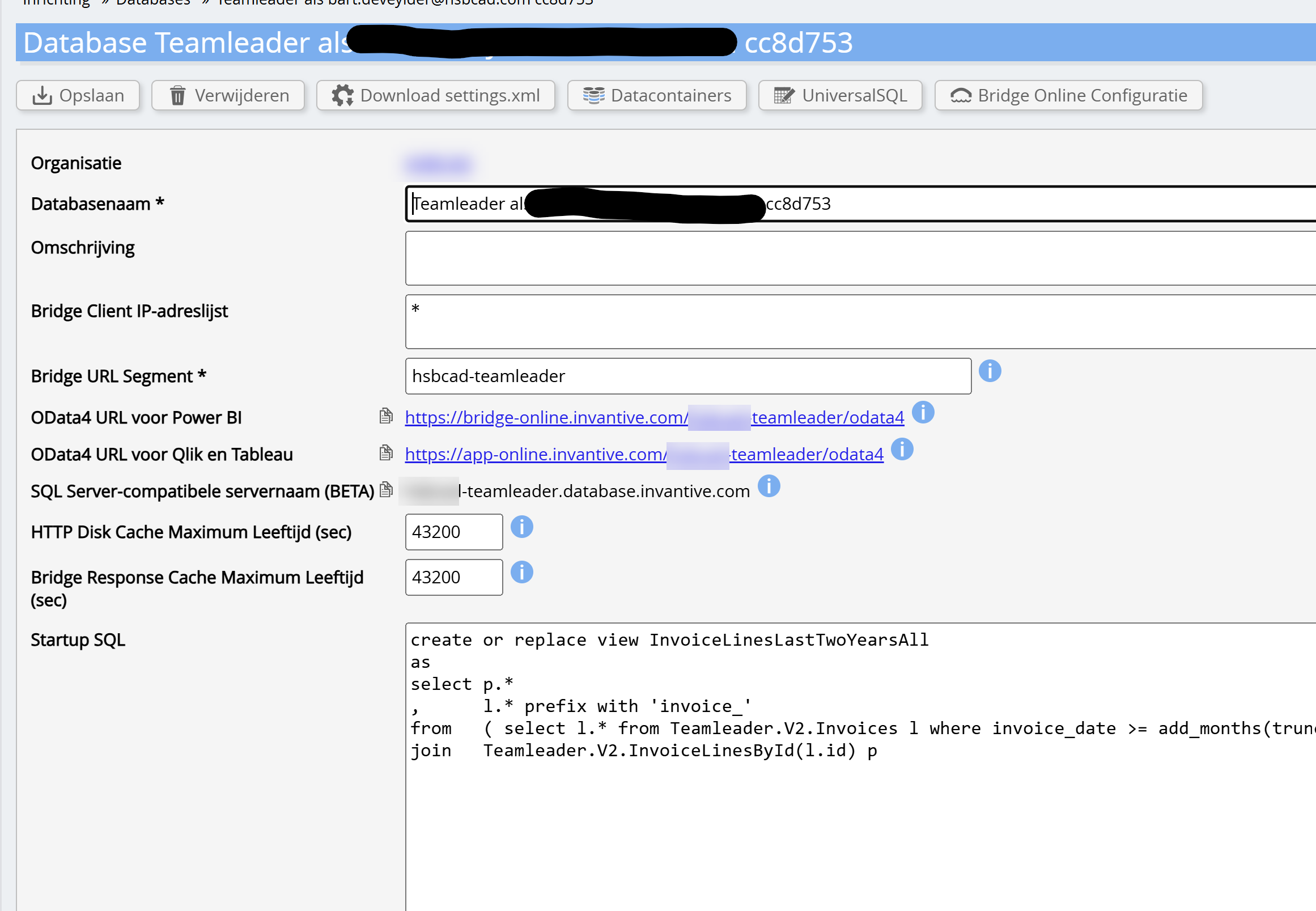The height and width of the screenshot is (911, 1316).
Task: Click info icon for Bridge Response Cache field
Action: point(521,572)
